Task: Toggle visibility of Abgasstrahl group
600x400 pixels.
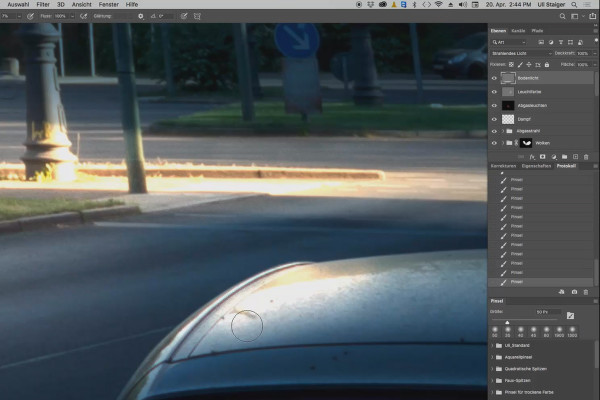Action: pos(494,131)
